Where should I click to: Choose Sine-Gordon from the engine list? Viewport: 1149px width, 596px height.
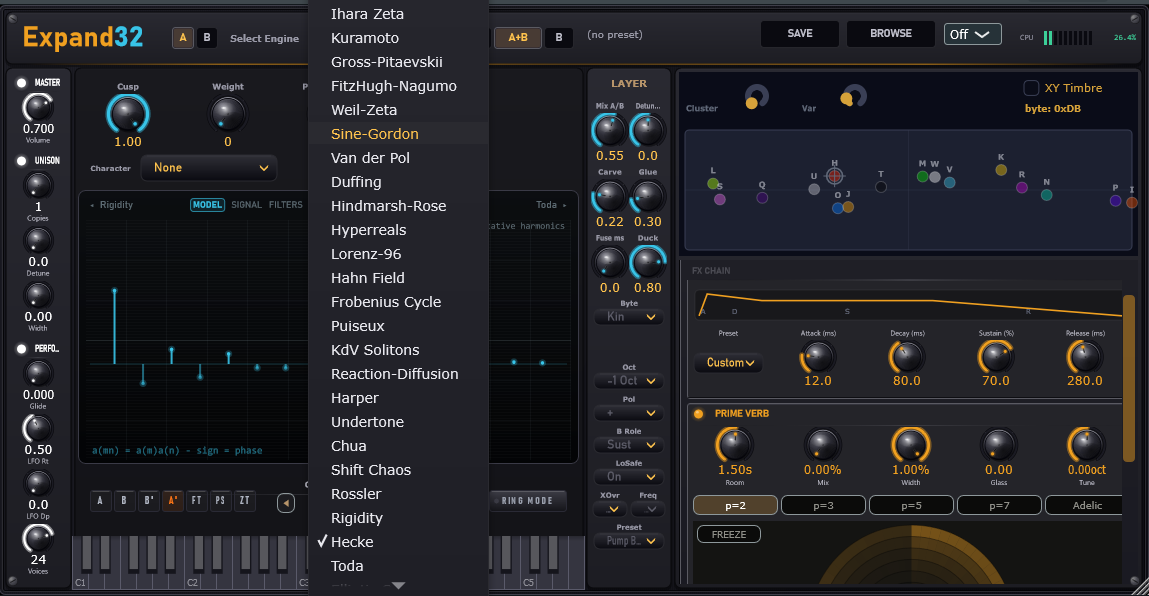point(399,133)
